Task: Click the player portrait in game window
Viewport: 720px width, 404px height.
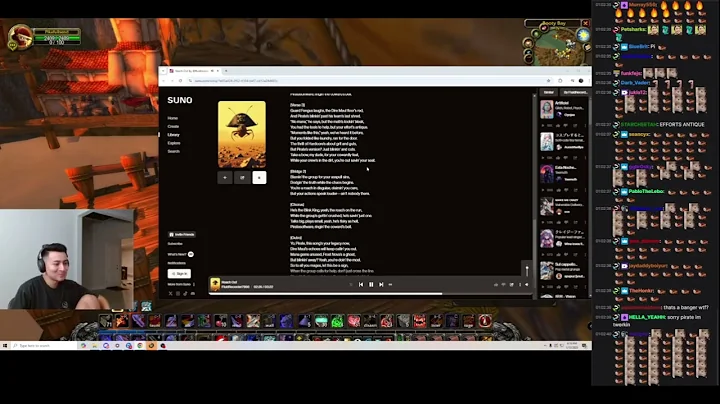Action: 20,37
